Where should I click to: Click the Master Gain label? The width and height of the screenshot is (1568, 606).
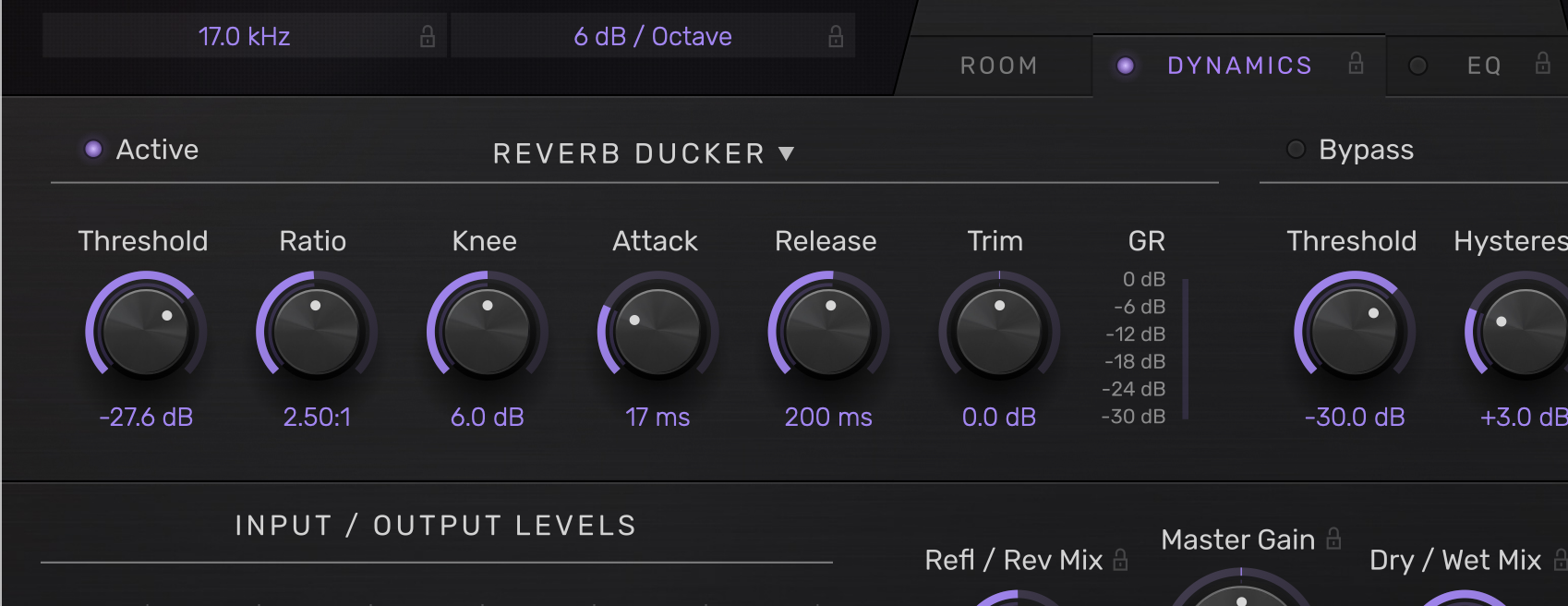1237,539
